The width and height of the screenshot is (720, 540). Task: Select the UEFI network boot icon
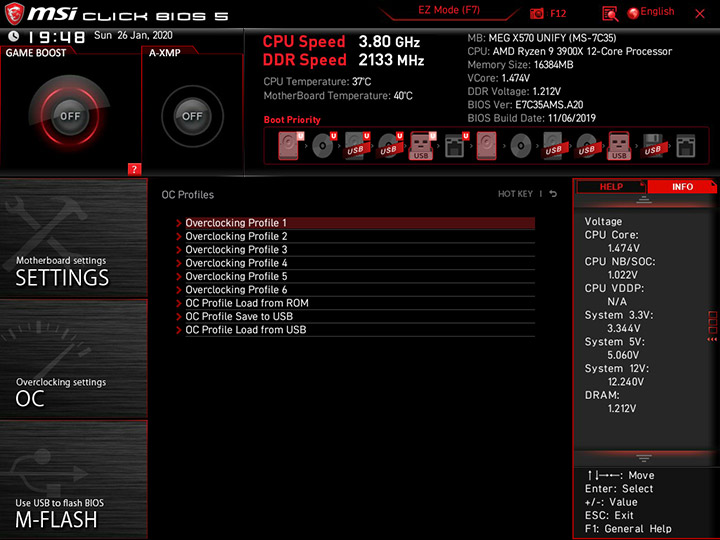pyautogui.click(x=456, y=146)
